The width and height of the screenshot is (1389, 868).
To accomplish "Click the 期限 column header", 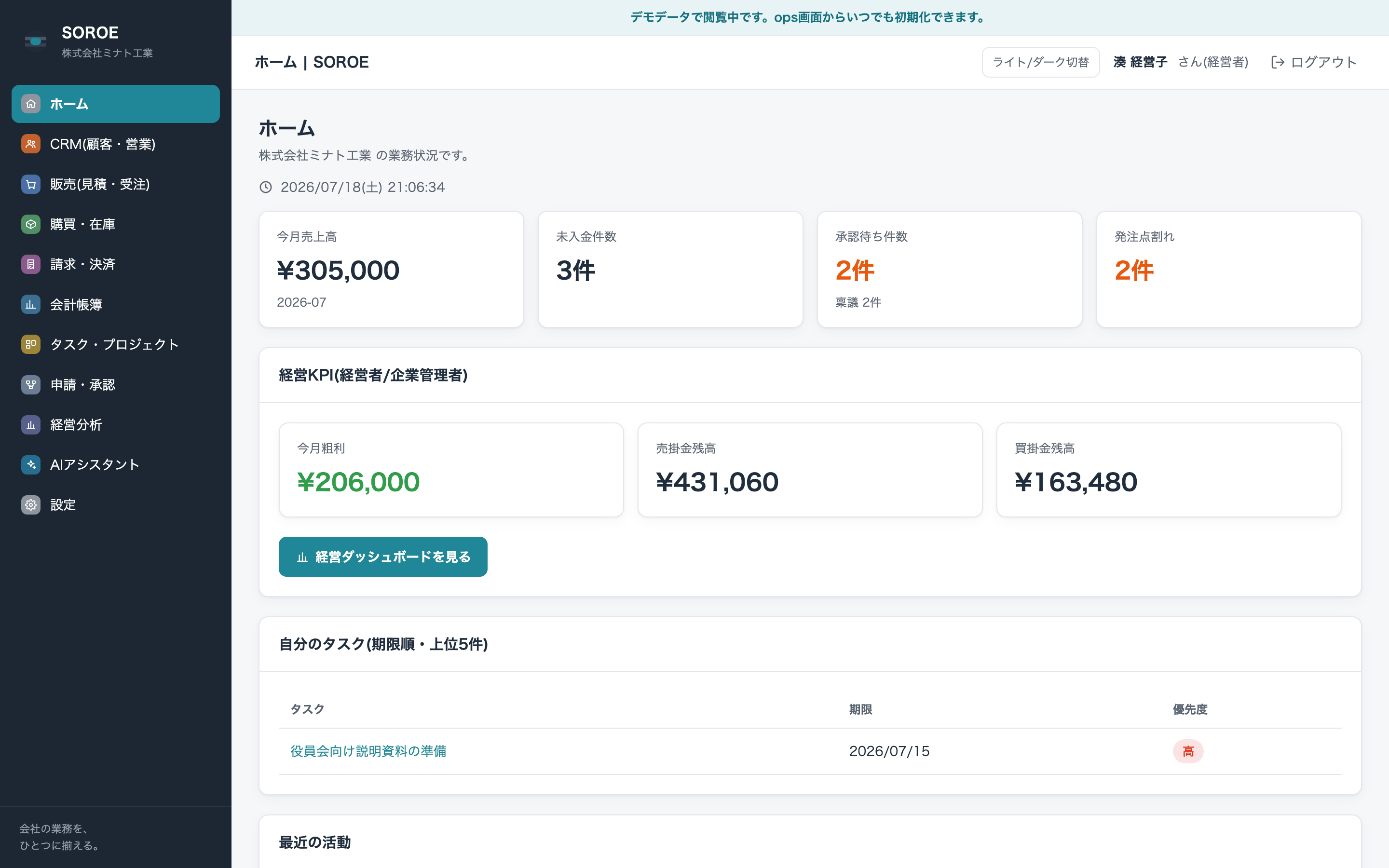I will point(860,709).
